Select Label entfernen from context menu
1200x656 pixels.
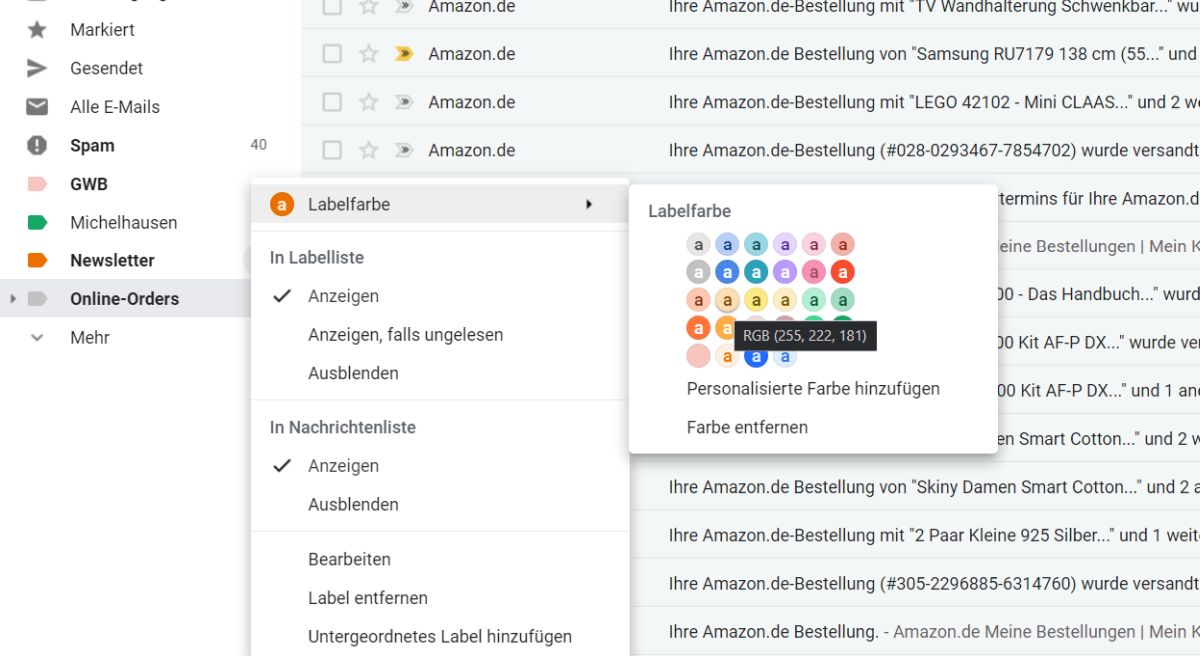coord(367,598)
